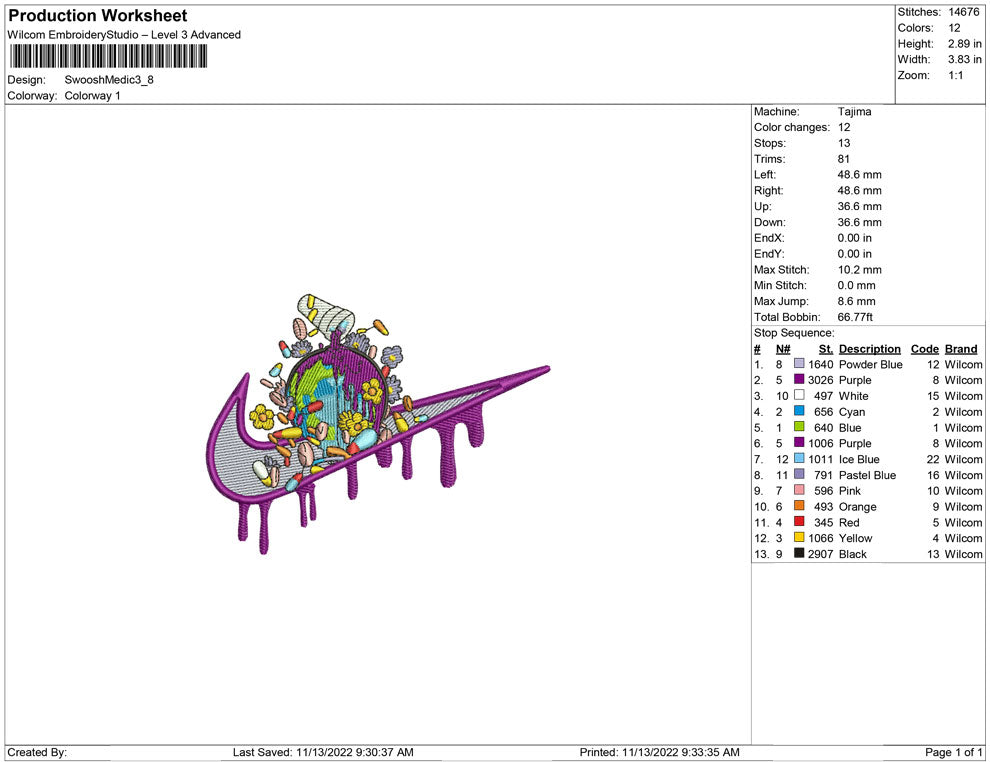The image size is (990, 762).
Task: Click the Min Stitch value 0.0 mm
Action: click(856, 285)
